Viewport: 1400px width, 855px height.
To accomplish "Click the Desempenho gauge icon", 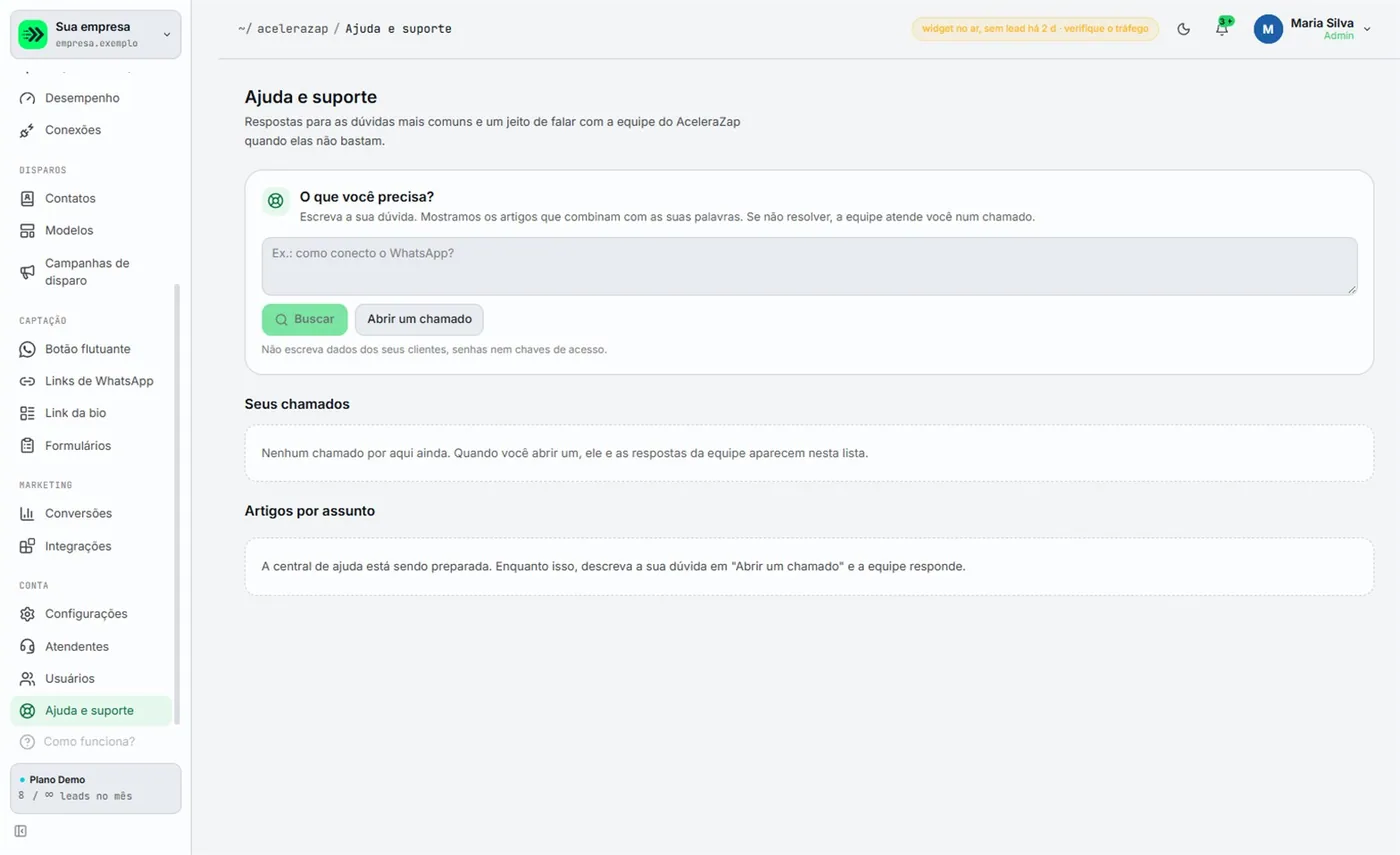I will pos(28,98).
